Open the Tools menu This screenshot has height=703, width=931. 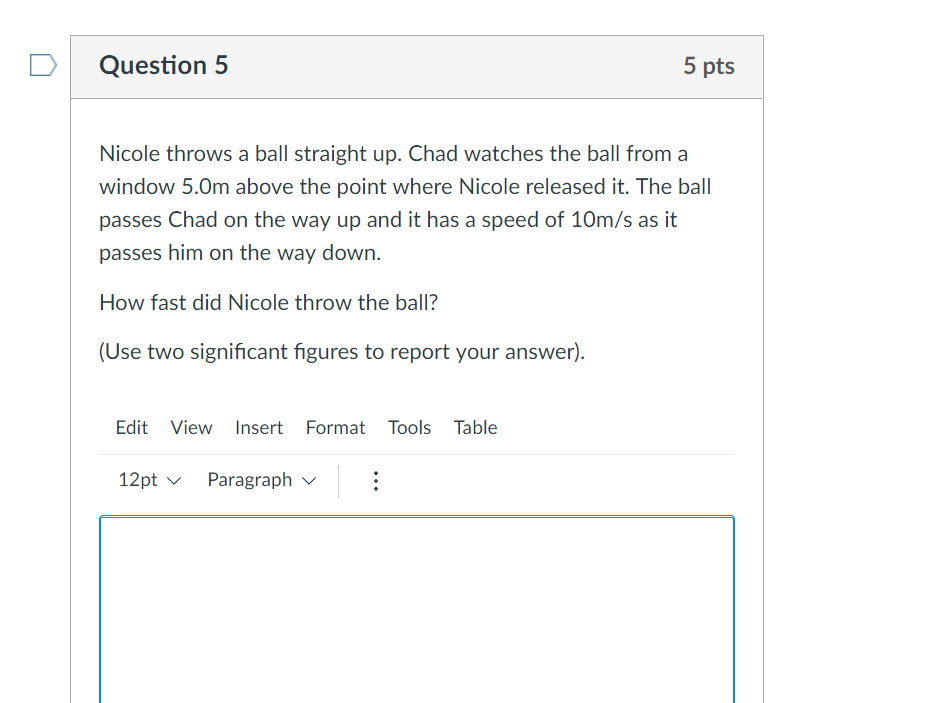[409, 427]
